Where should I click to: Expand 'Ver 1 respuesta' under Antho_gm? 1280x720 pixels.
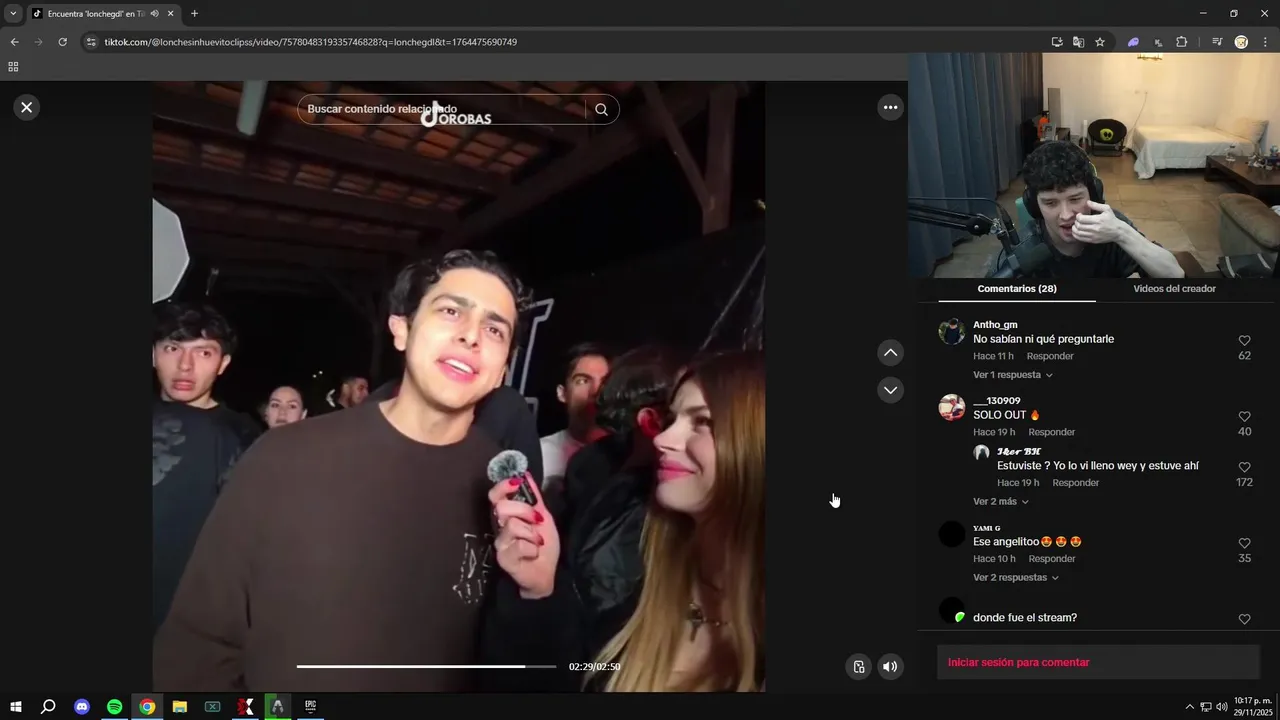(1013, 375)
